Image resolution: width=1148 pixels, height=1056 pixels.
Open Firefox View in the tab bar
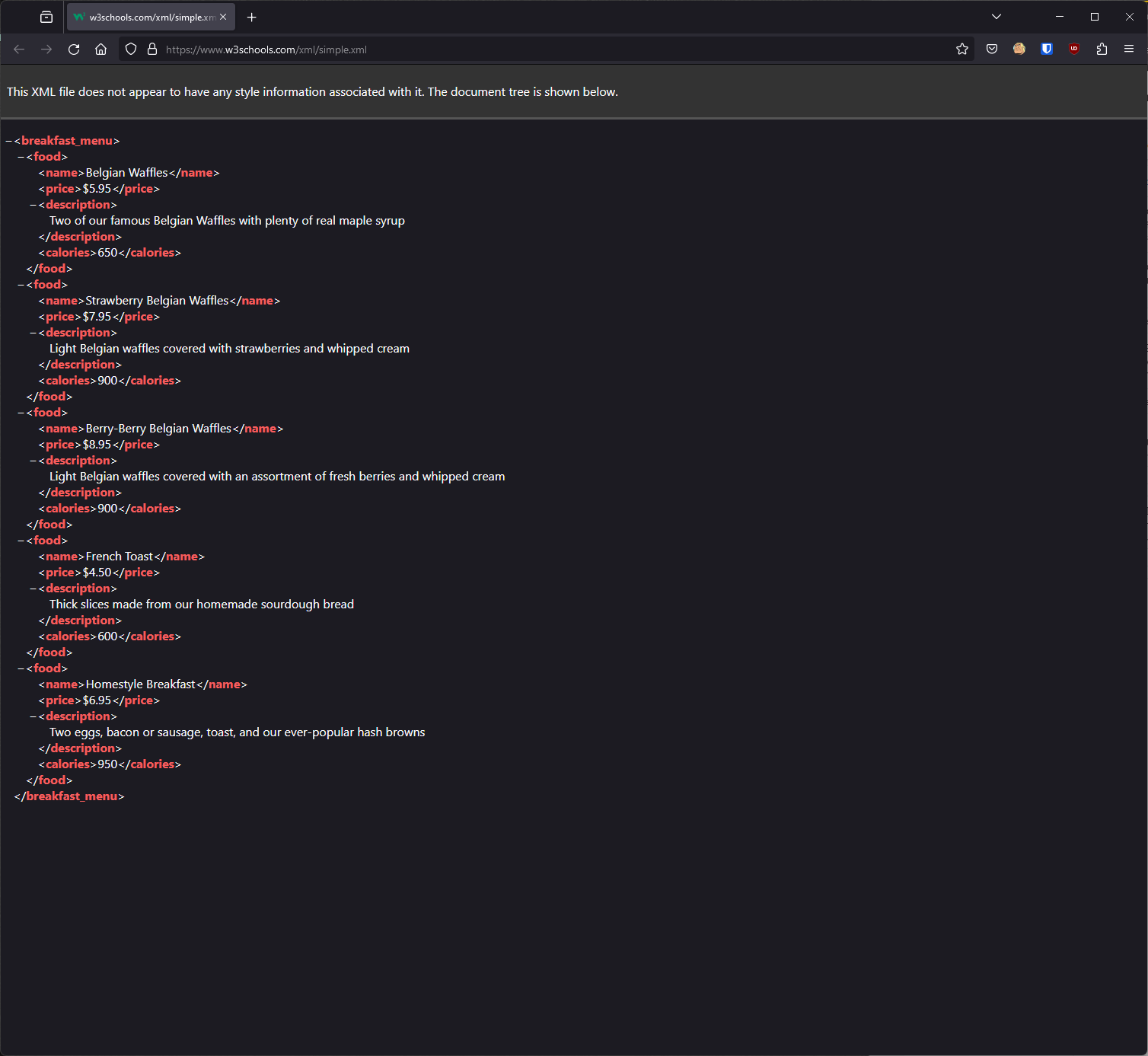tap(46, 17)
